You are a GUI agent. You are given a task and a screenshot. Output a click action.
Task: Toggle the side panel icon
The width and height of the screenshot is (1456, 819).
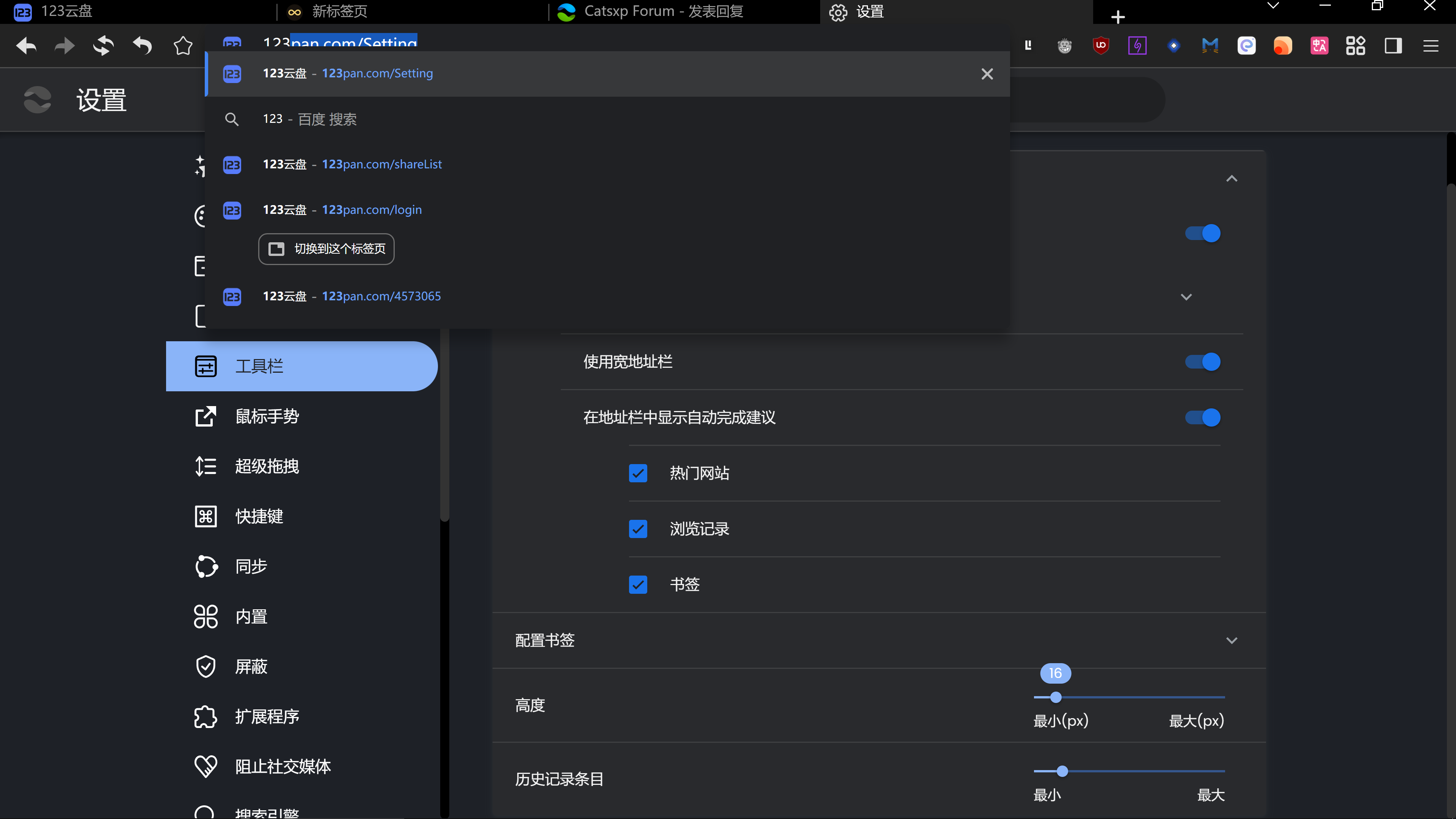(1393, 45)
